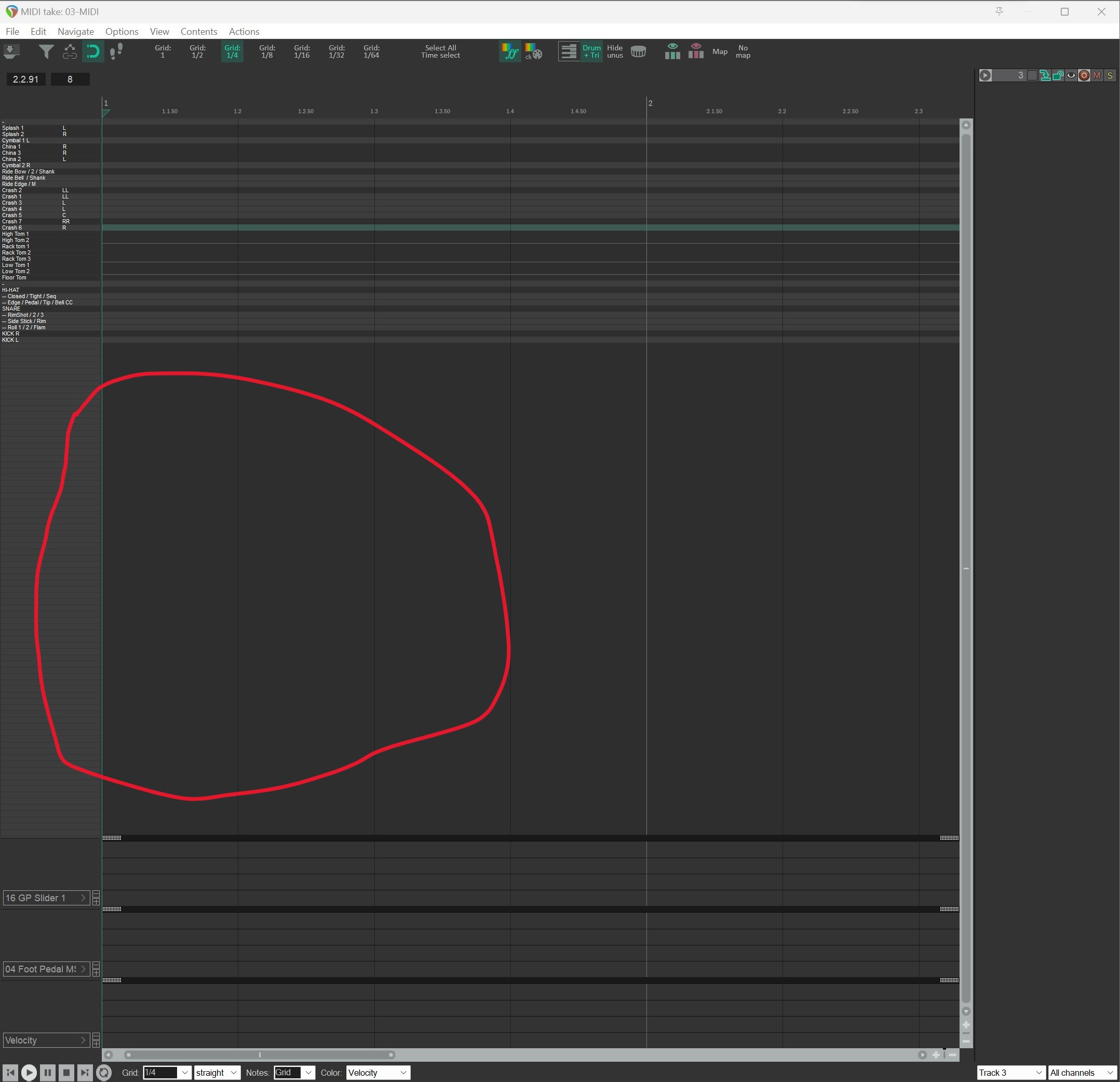Click color by channel palette icon
1120x1082 pixels.
point(533,51)
